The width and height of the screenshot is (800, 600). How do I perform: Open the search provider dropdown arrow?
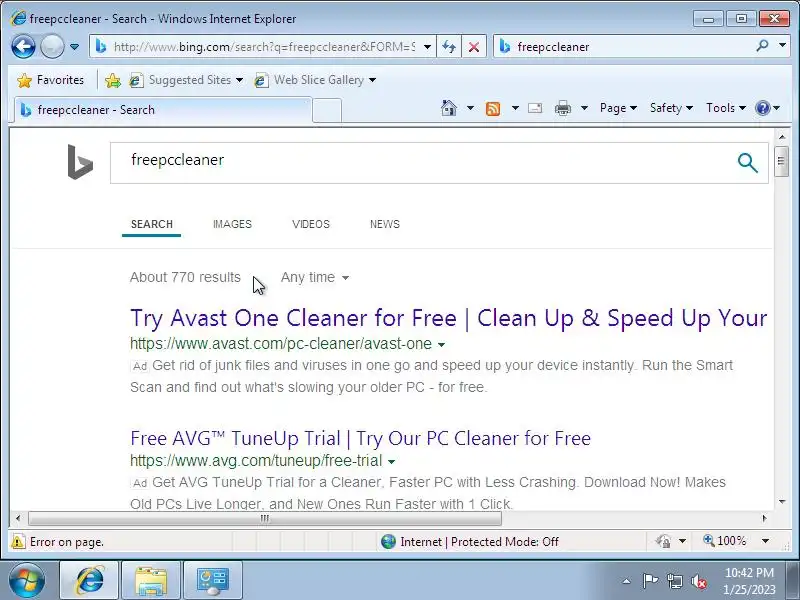click(x=782, y=46)
